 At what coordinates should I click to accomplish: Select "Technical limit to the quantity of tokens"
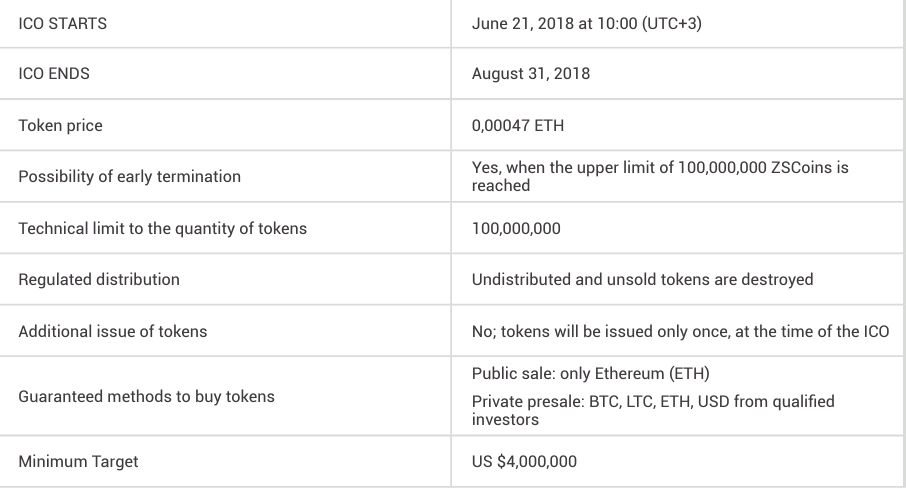pyautogui.click(x=162, y=228)
